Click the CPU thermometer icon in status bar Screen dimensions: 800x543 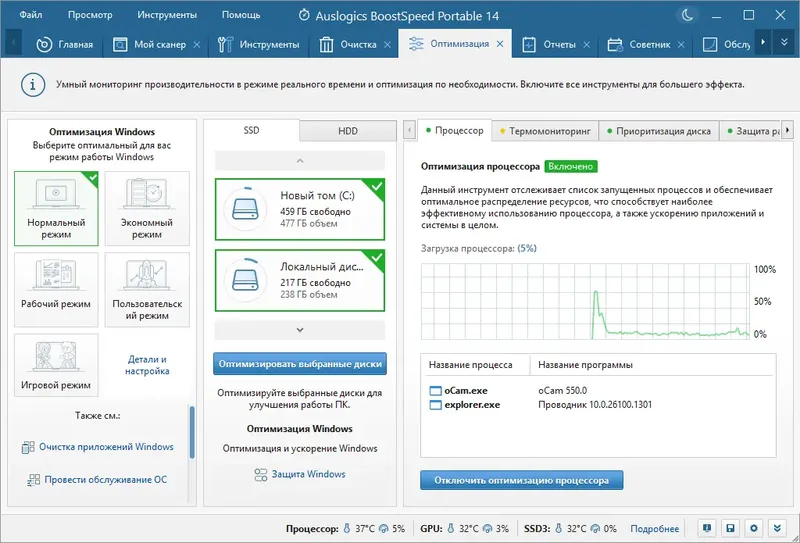[347, 529]
